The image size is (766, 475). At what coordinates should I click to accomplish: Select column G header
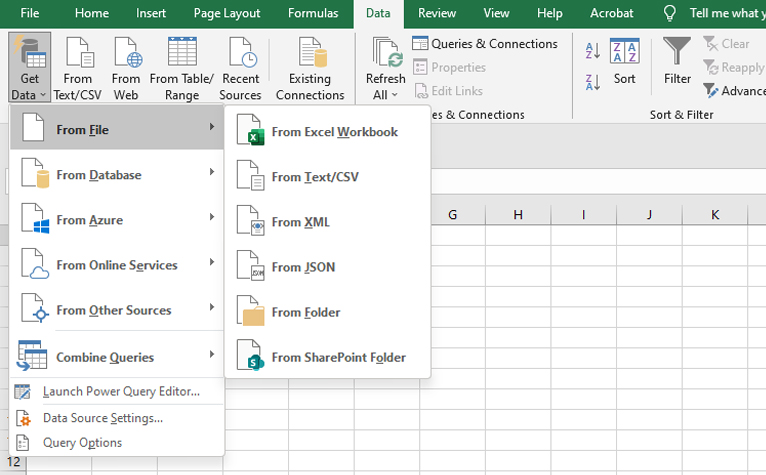452,215
